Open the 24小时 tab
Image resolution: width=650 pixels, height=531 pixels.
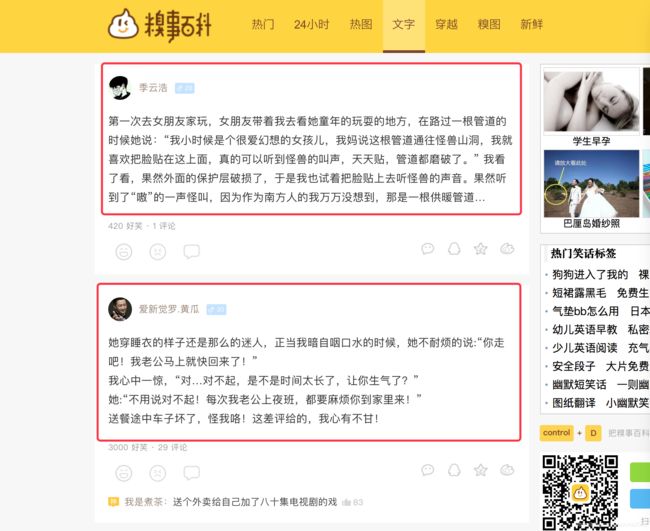click(312, 24)
